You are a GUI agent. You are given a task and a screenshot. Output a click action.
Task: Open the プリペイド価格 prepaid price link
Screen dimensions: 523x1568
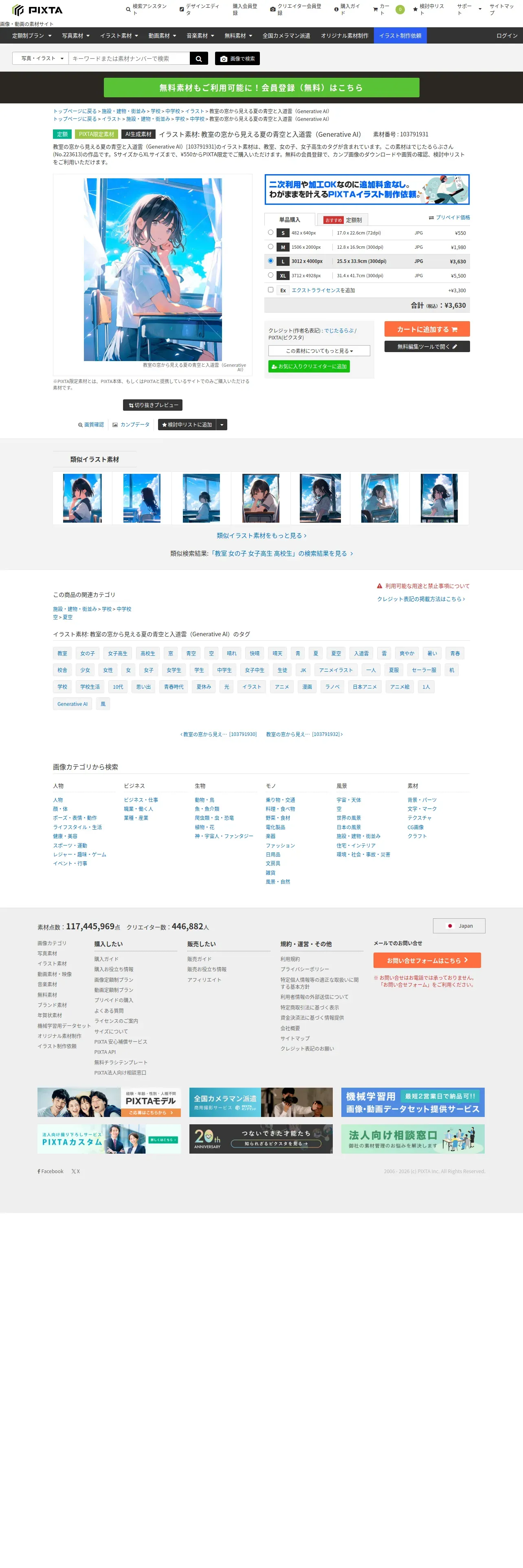click(x=449, y=217)
